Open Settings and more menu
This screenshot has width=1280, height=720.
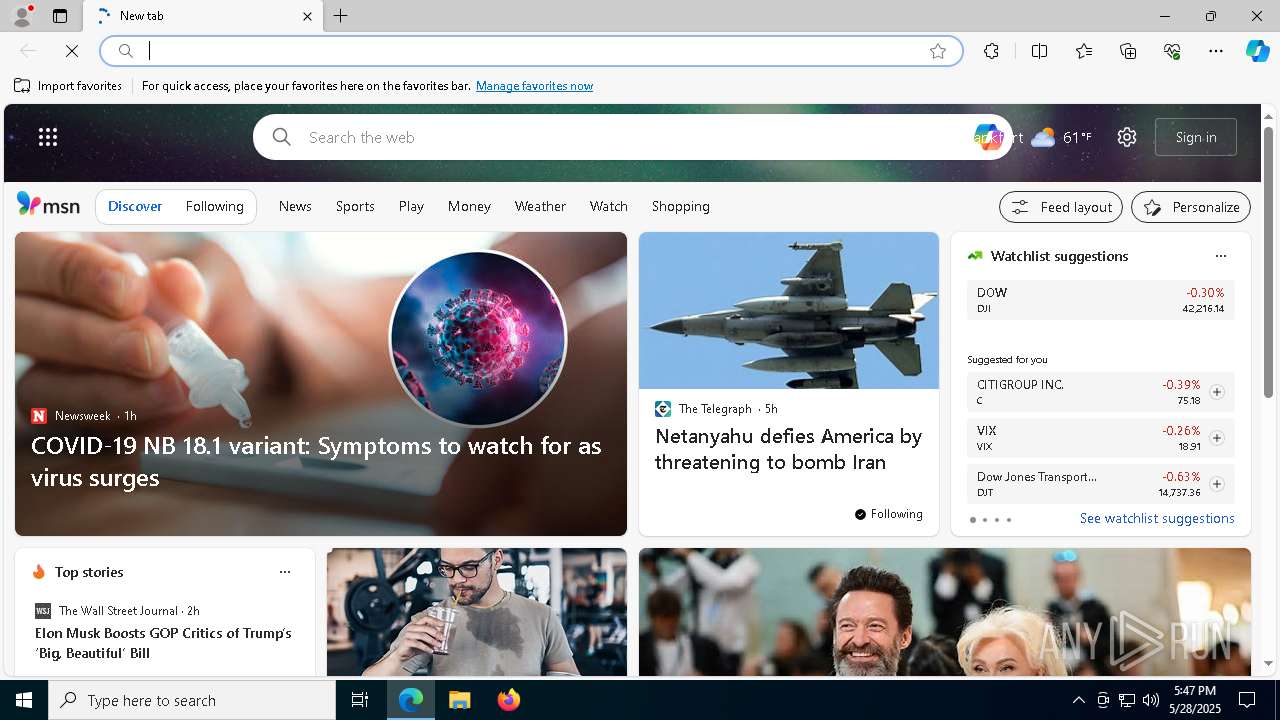tap(1216, 51)
